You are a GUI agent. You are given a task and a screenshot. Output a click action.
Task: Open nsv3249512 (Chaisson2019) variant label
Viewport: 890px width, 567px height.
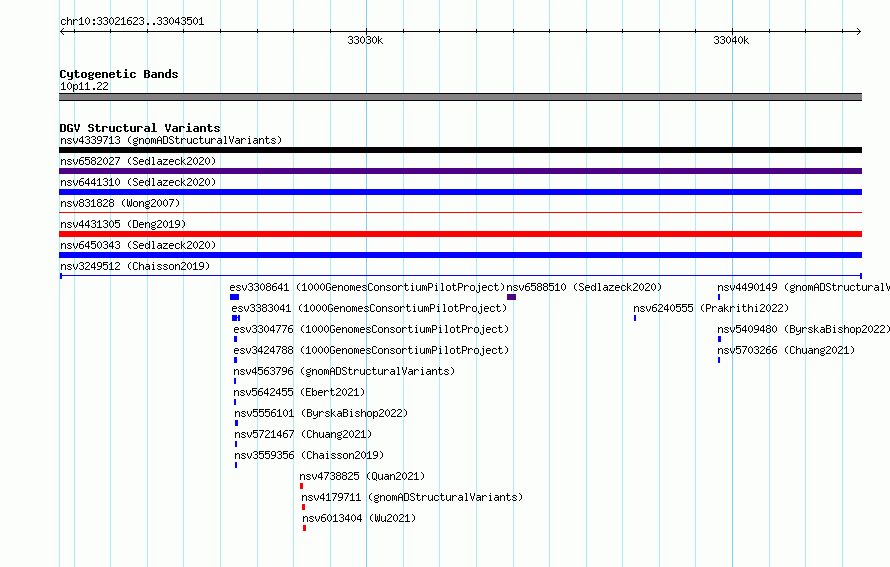click(x=135, y=266)
